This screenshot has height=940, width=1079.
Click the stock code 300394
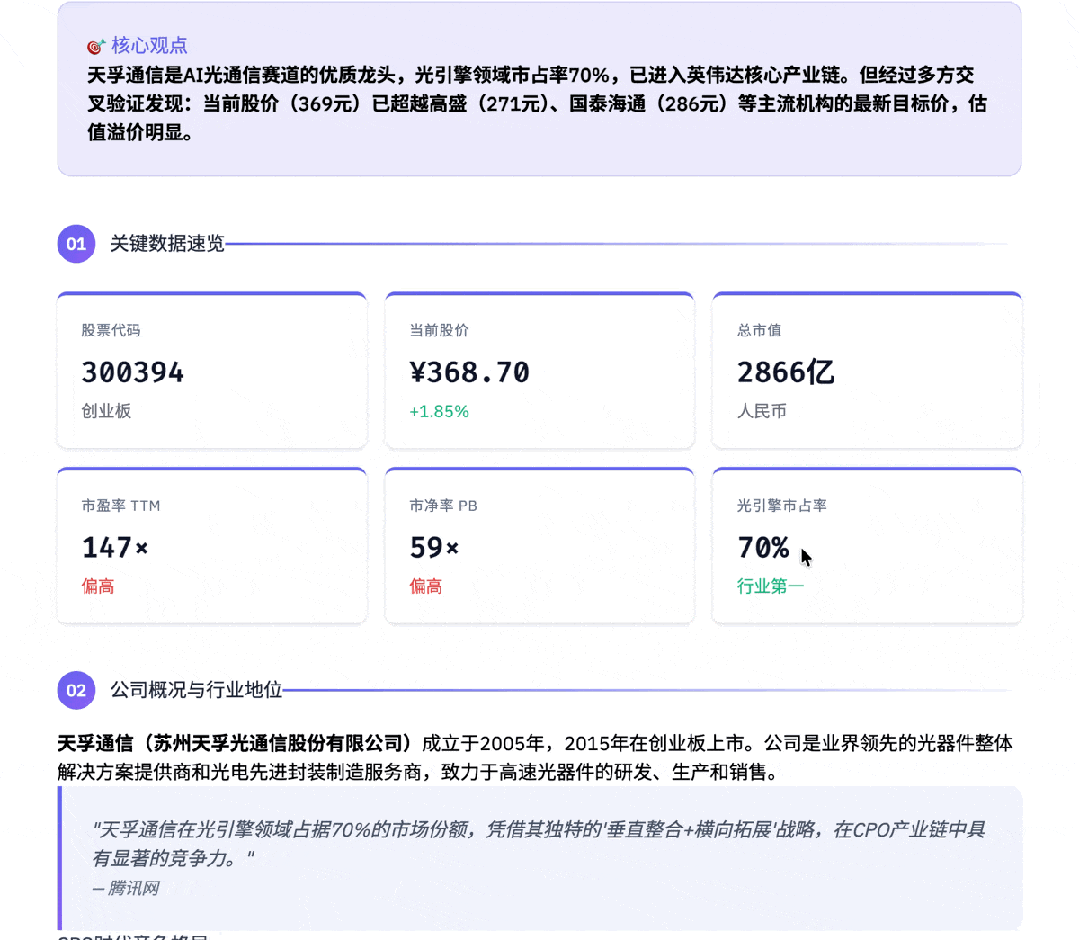click(x=133, y=373)
